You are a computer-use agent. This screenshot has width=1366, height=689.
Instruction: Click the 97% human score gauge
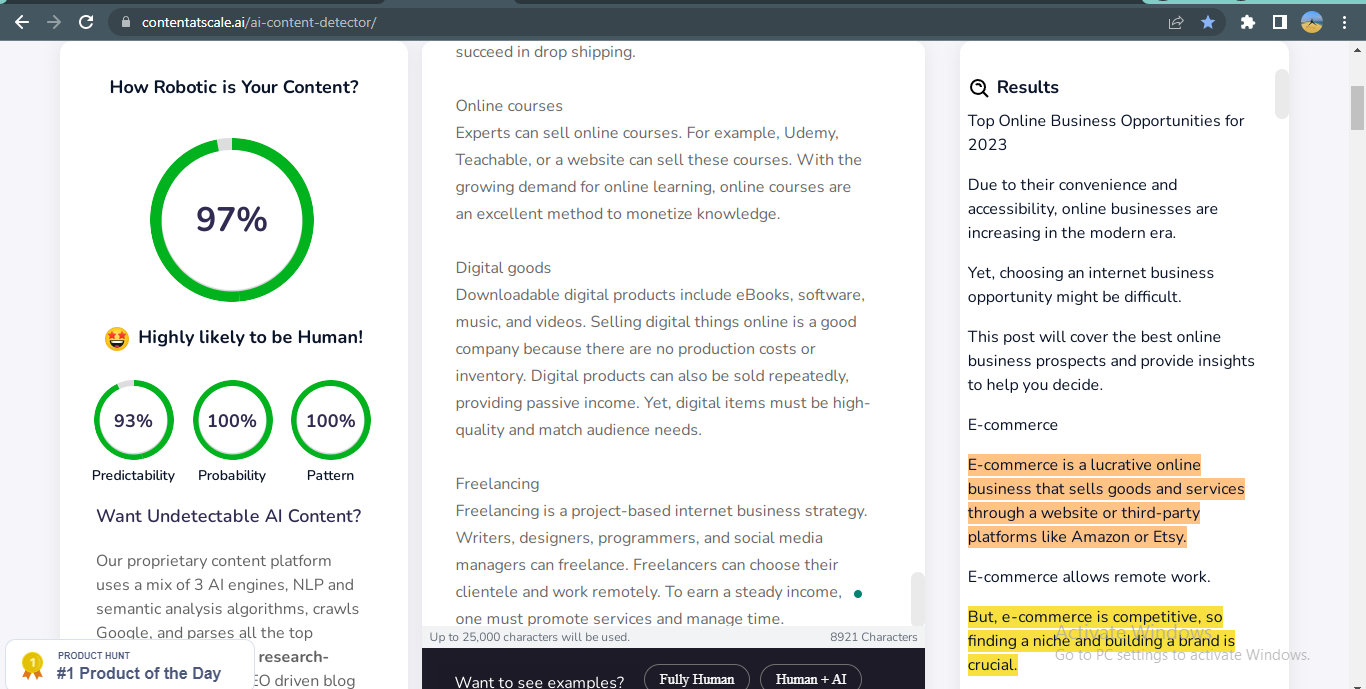232,220
